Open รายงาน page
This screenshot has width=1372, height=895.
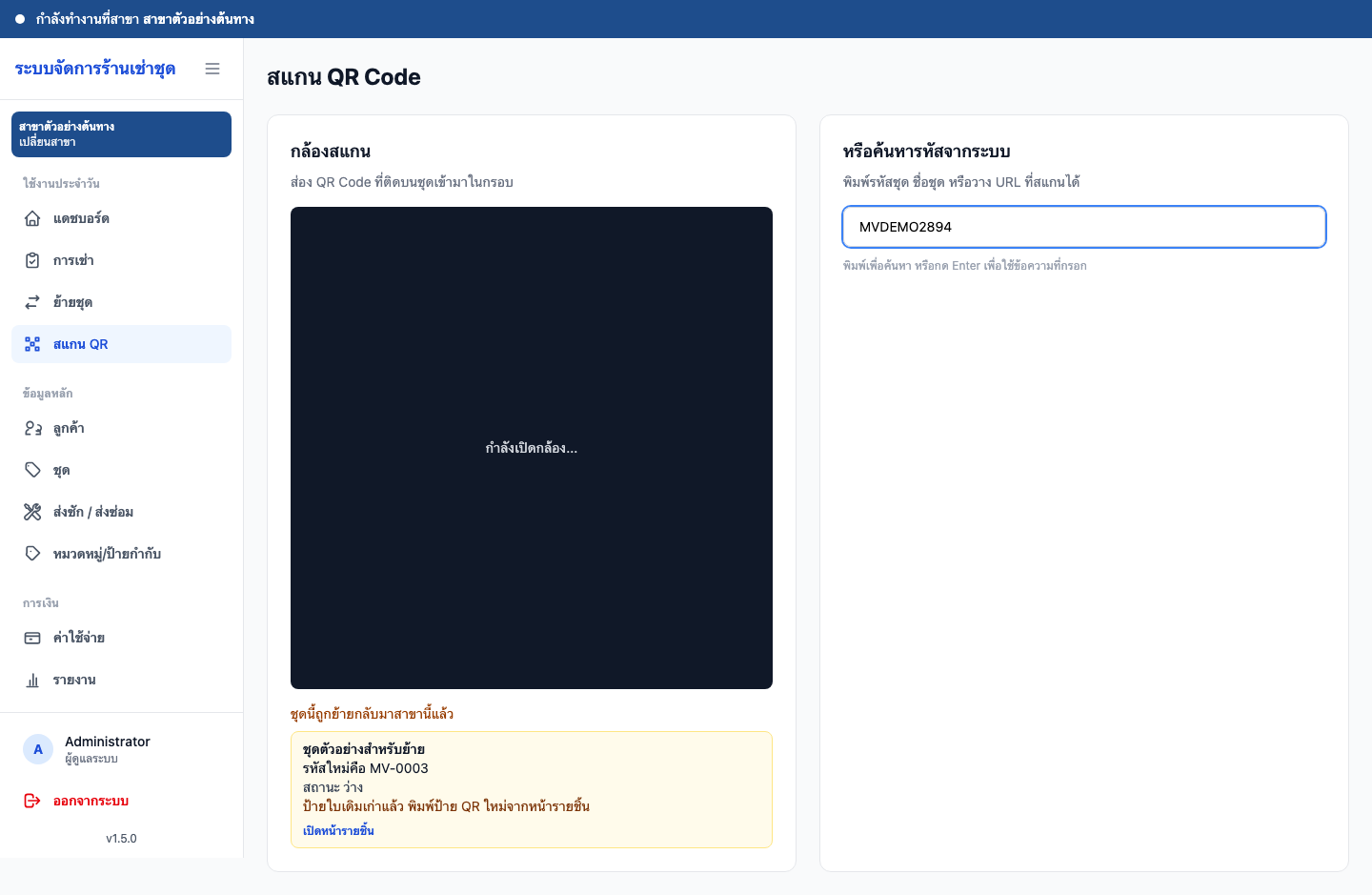click(x=121, y=680)
